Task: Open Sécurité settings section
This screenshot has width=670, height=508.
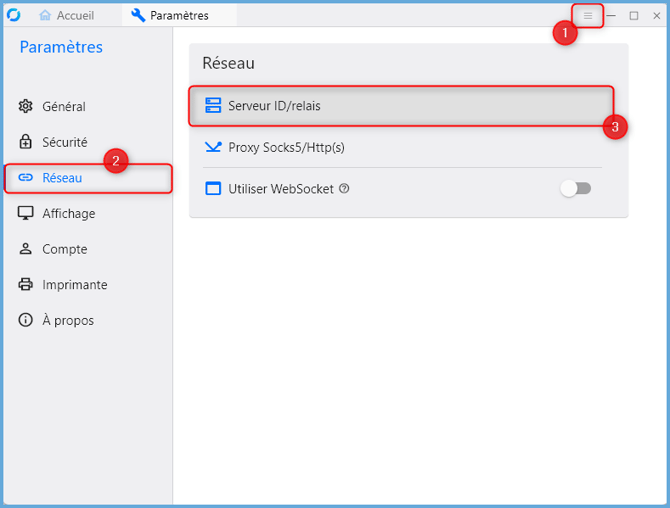Action: [x=88, y=142]
